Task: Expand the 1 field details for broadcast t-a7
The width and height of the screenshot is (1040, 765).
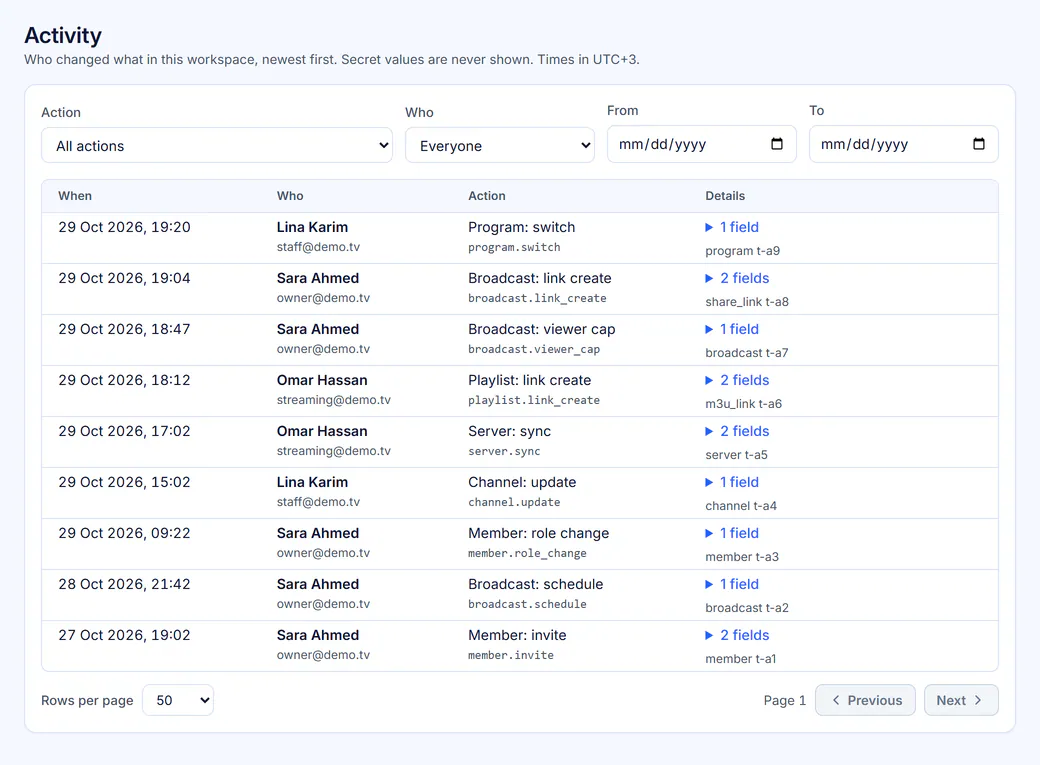Action: point(732,329)
